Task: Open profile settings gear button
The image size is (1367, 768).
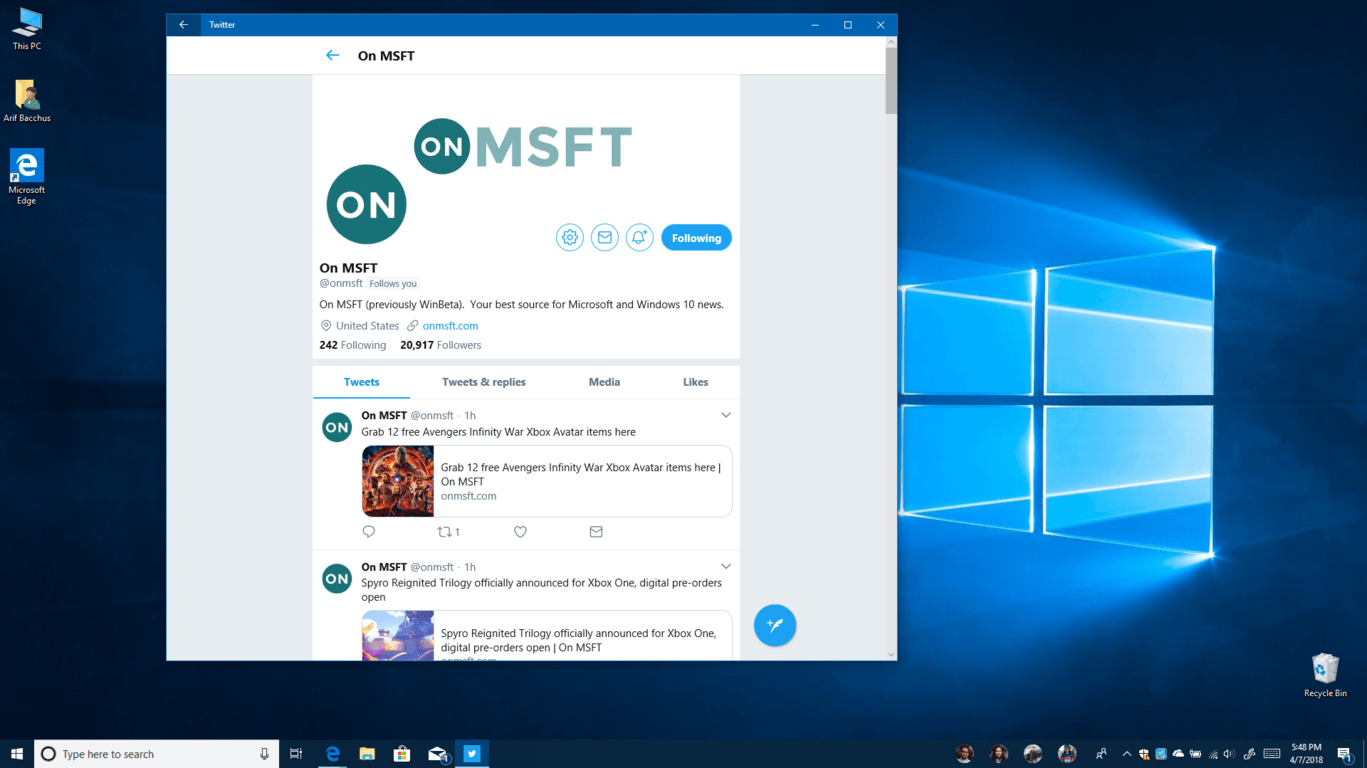Action: (570, 237)
